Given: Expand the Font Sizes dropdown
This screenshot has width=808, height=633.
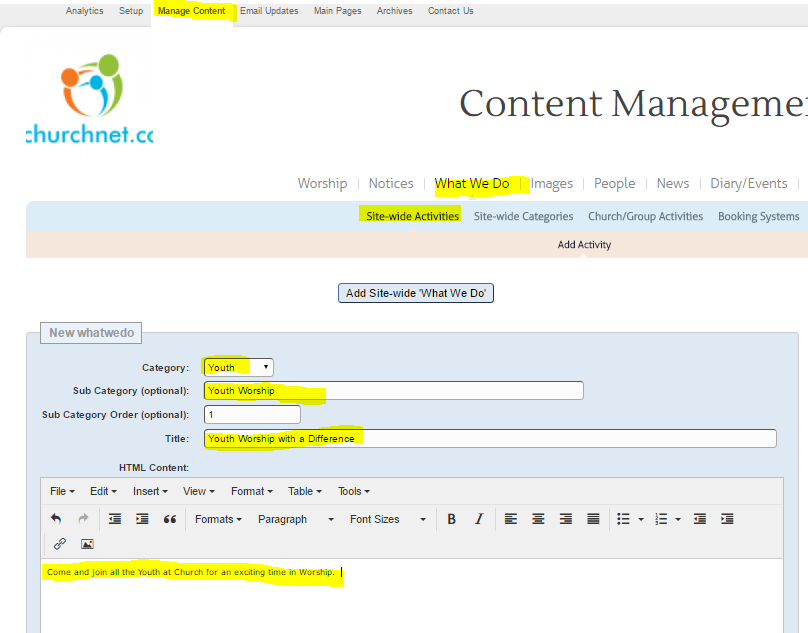Looking at the screenshot, I should 387,519.
